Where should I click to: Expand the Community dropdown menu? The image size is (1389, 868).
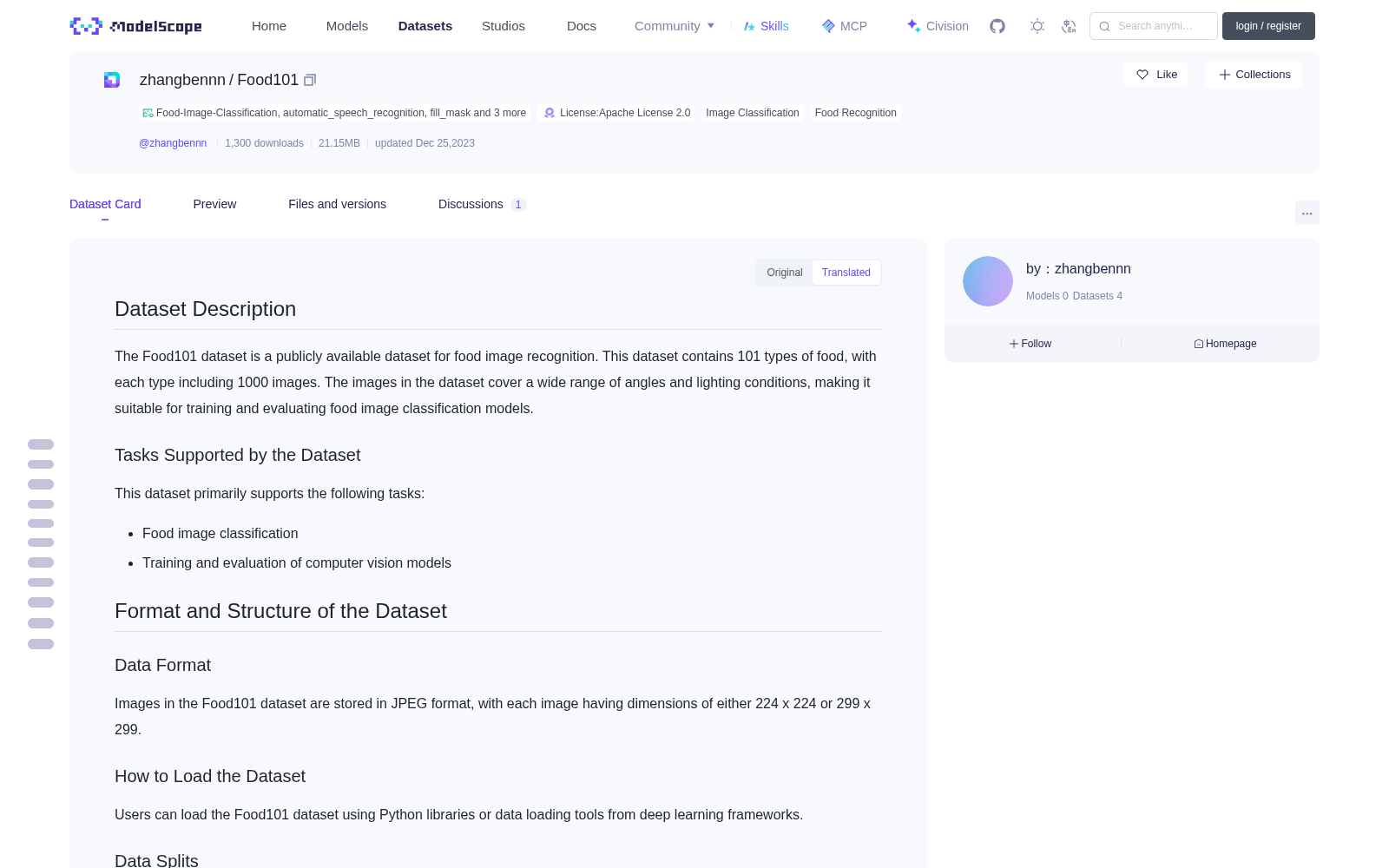point(675,26)
